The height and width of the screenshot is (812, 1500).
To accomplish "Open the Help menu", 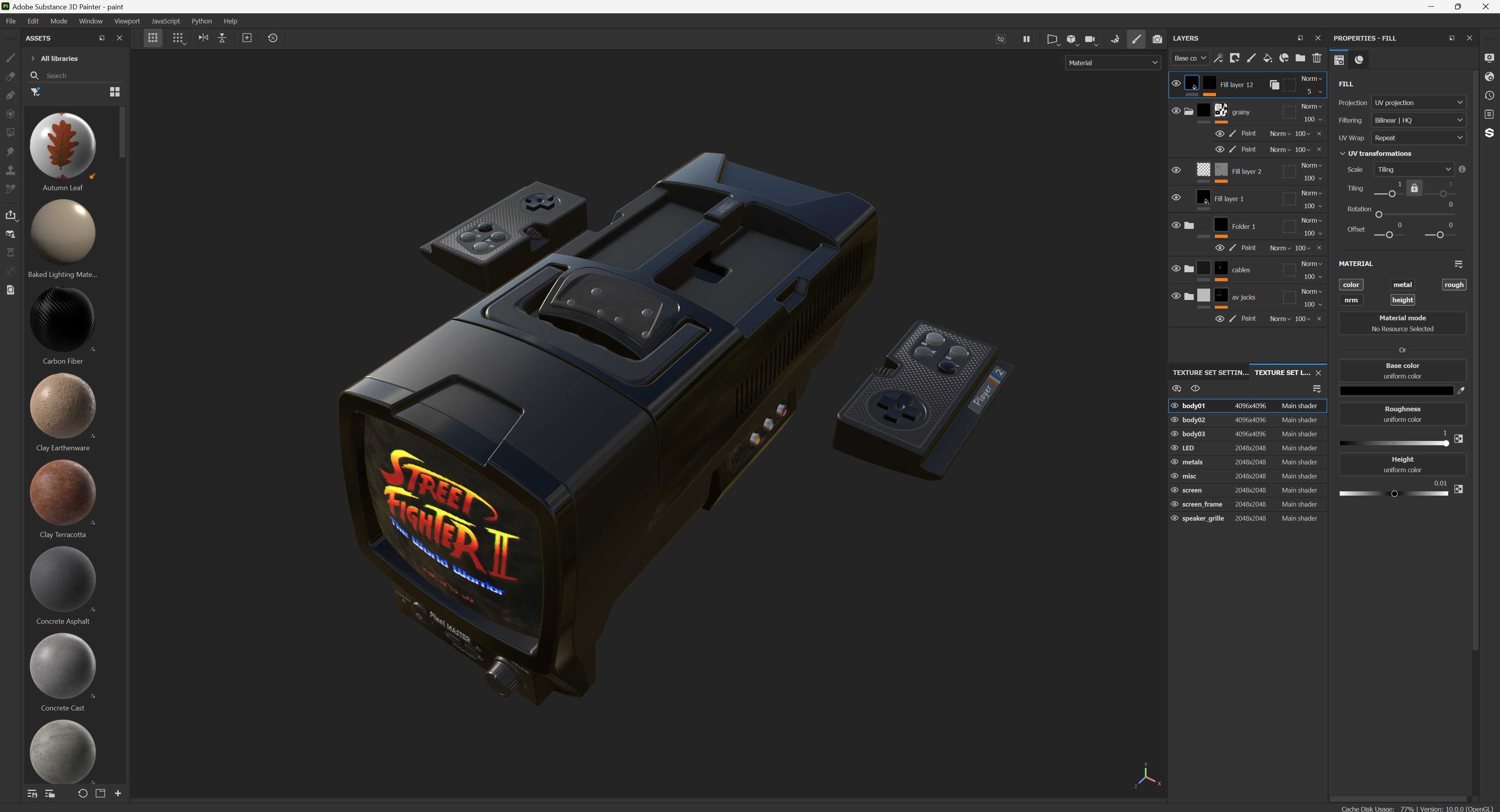I will [x=230, y=21].
